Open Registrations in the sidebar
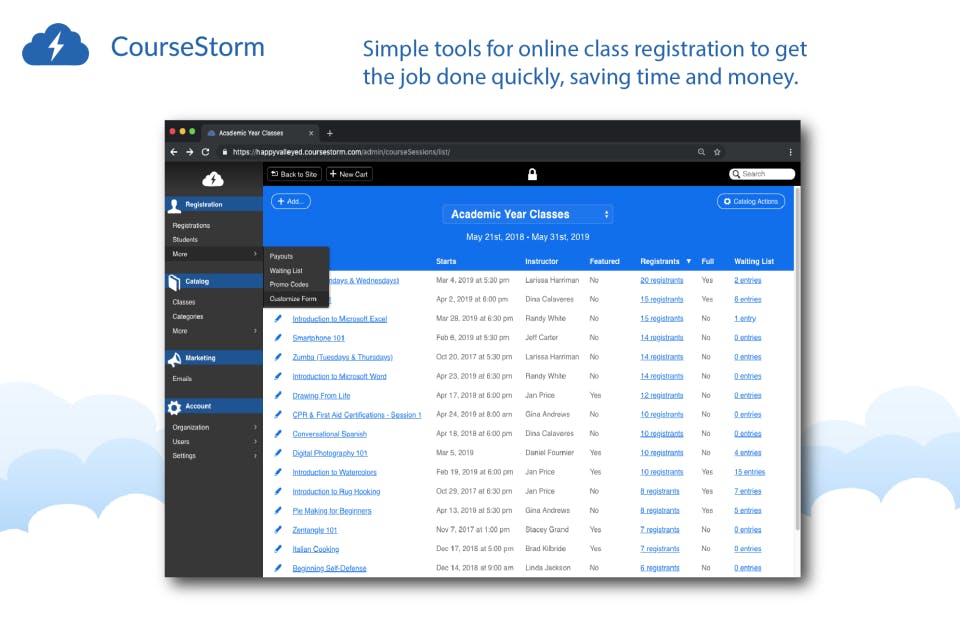 click(191, 226)
